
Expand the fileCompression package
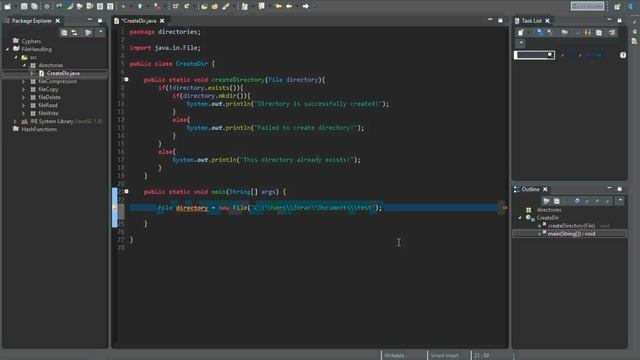click(x=24, y=82)
